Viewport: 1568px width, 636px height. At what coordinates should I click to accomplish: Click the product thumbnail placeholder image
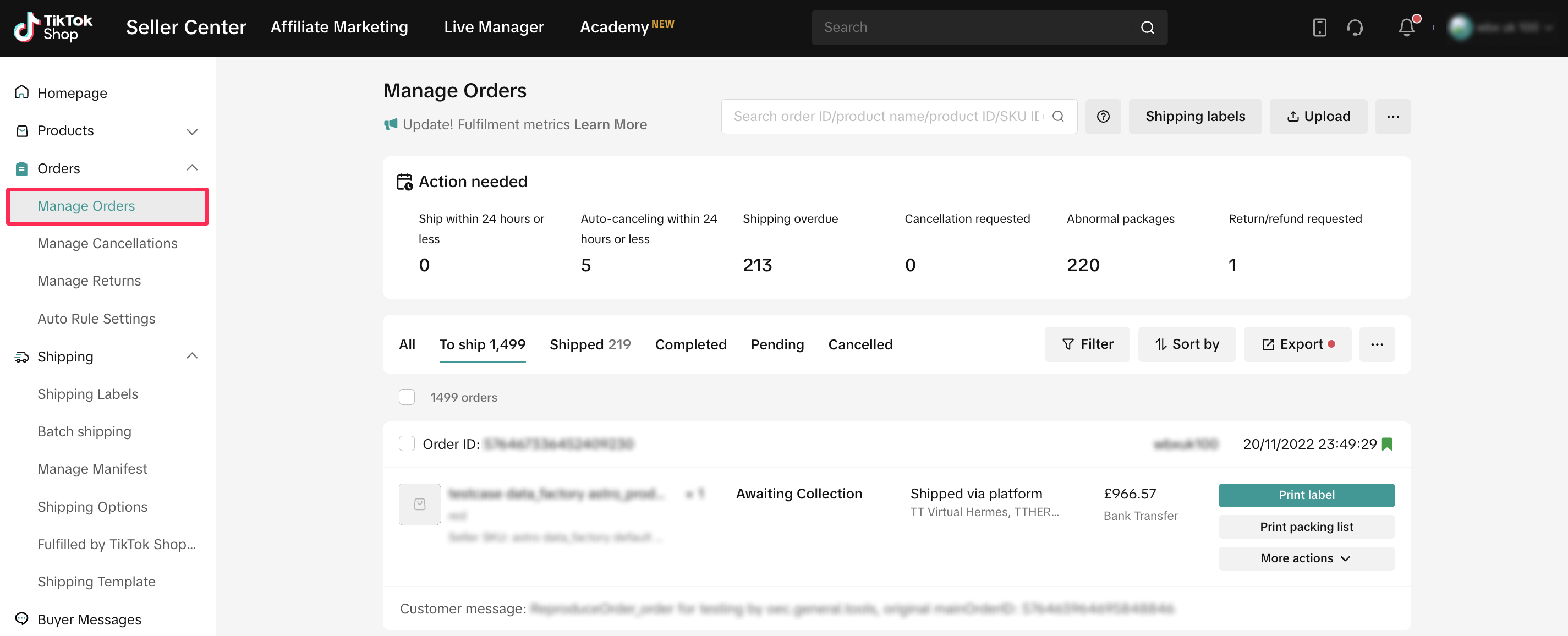pyautogui.click(x=419, y=504)
